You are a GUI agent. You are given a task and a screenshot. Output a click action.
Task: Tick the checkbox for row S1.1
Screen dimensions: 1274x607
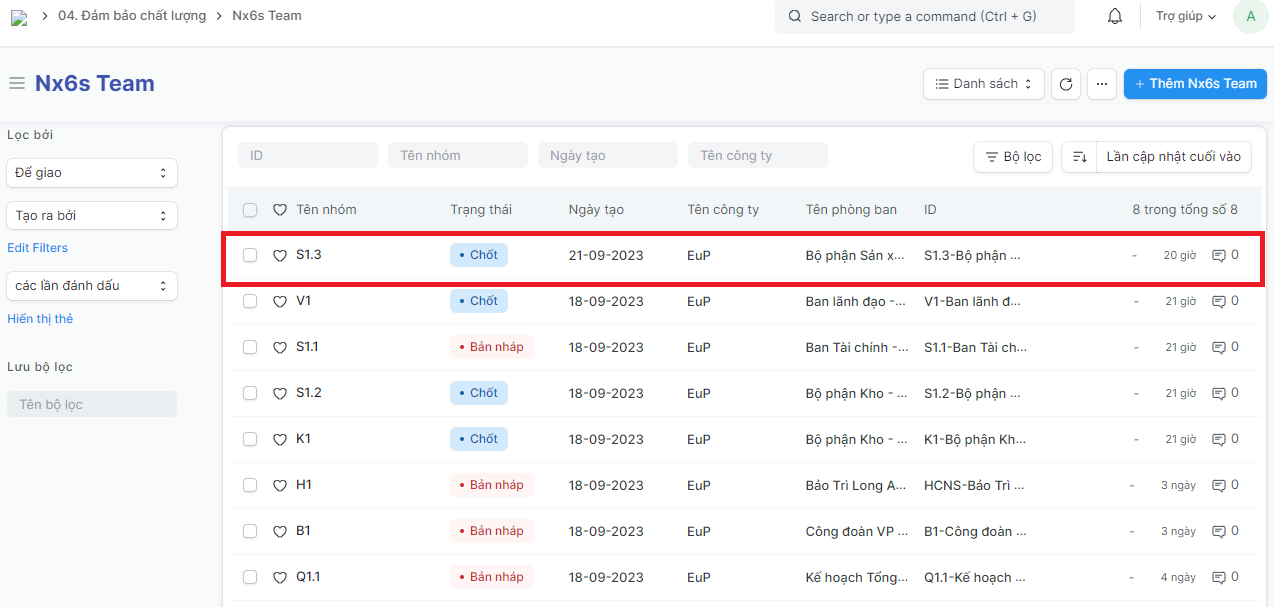tap(250, 347)
